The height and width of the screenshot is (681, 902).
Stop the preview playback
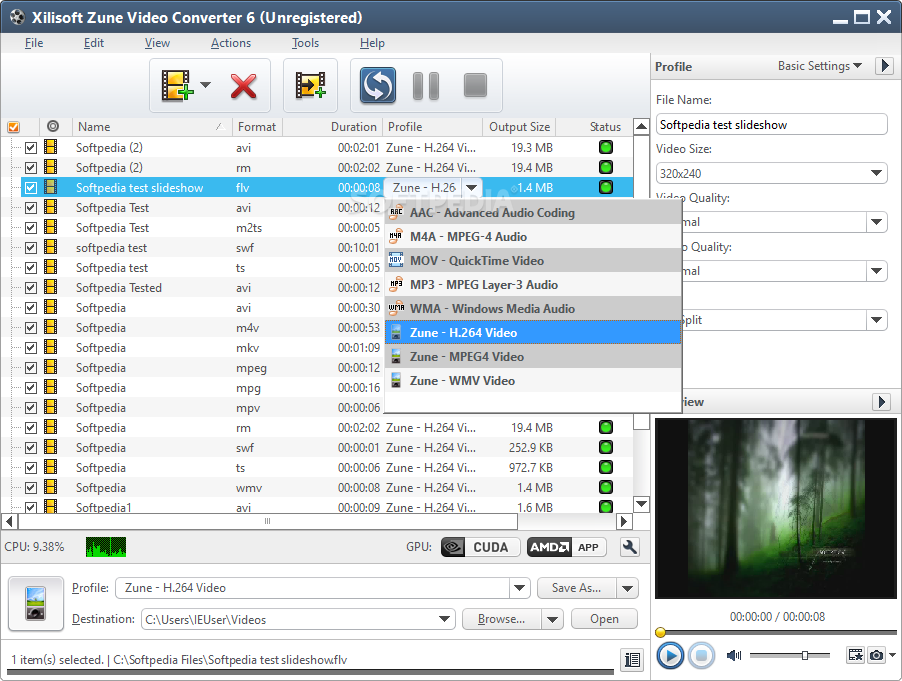701,655
